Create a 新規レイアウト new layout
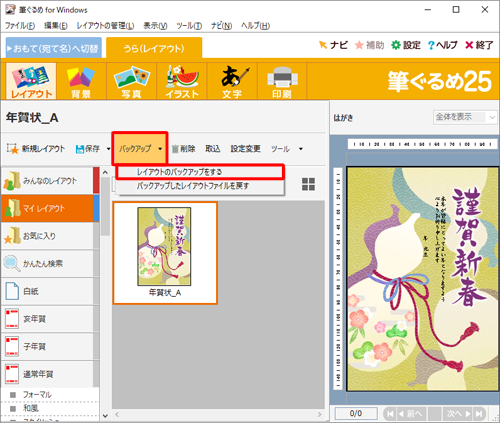The width and height of the screenshot is (500, 423). click(x=36, y=149)
